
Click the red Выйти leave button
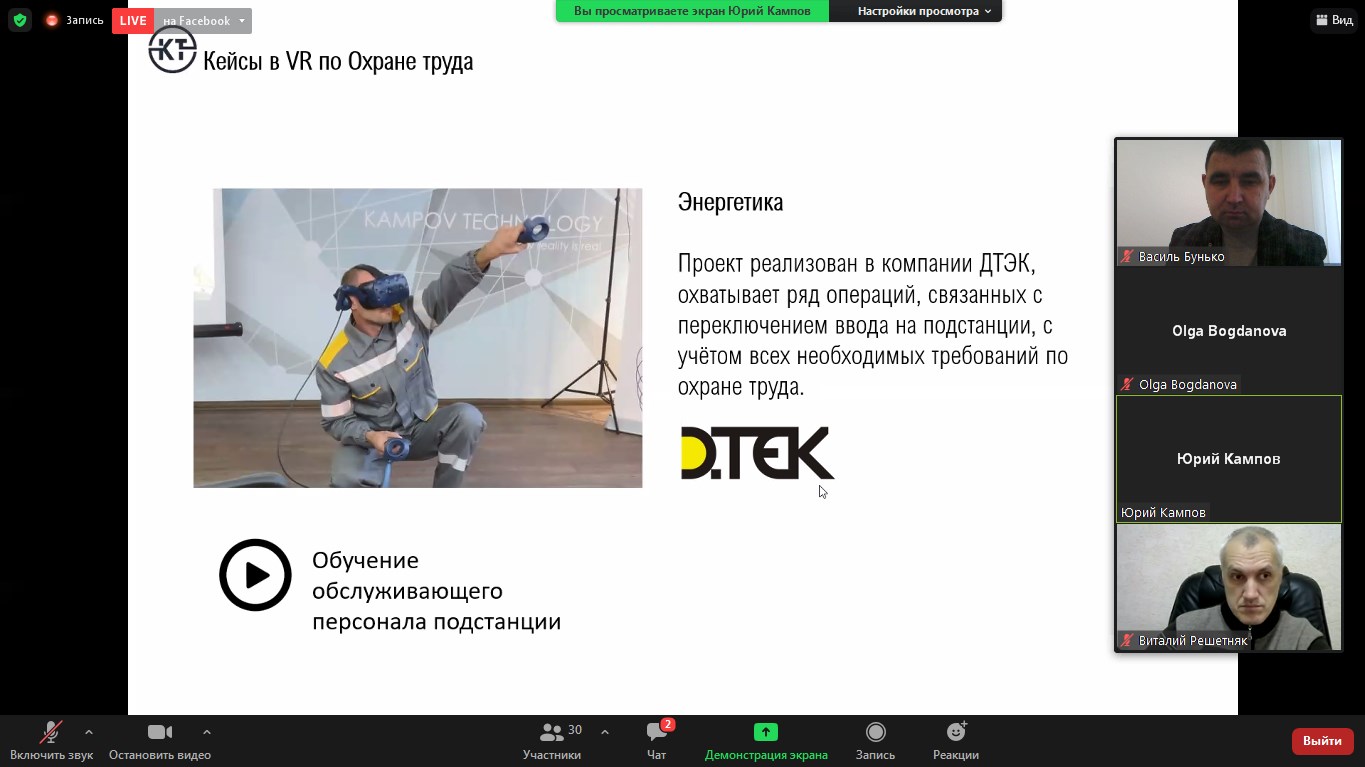(1323, 741)
